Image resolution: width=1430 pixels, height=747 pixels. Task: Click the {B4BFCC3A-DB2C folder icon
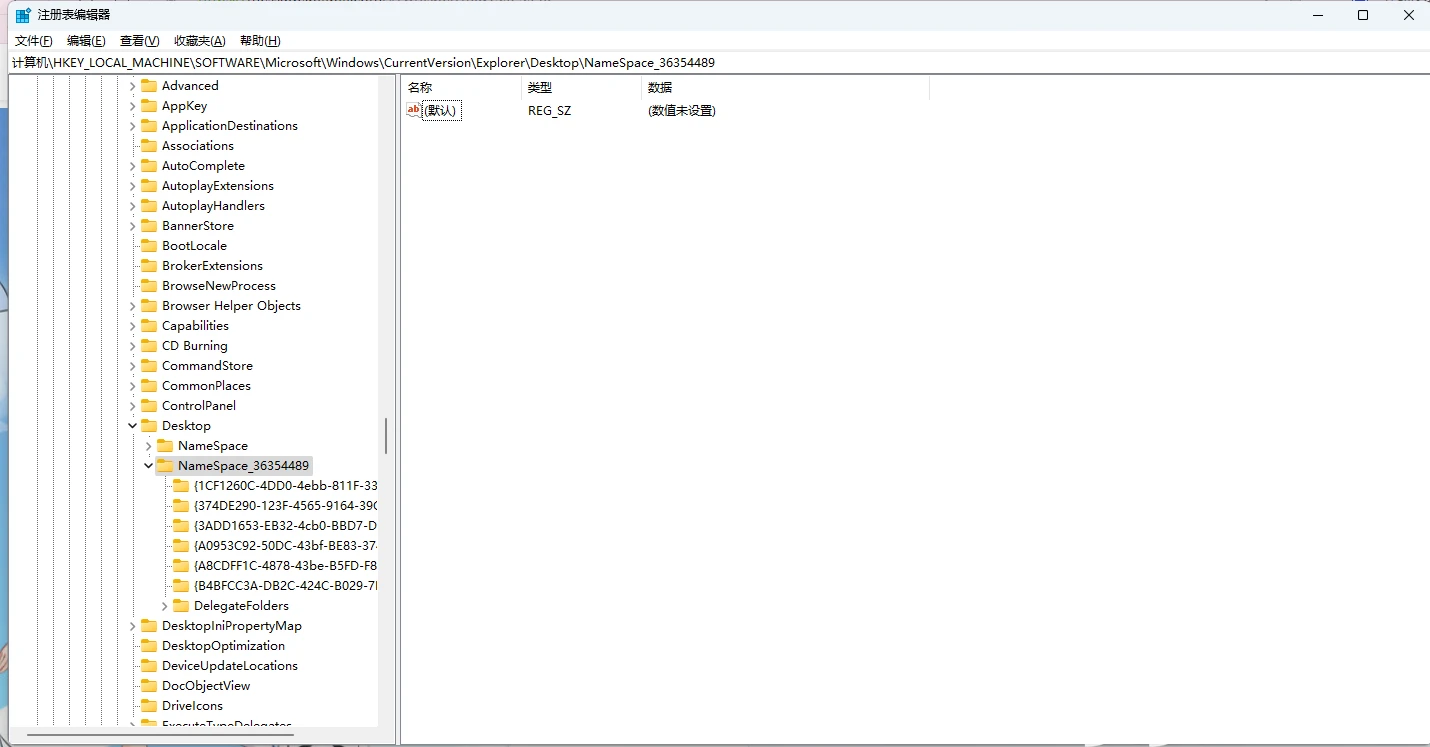pos(181,586)
